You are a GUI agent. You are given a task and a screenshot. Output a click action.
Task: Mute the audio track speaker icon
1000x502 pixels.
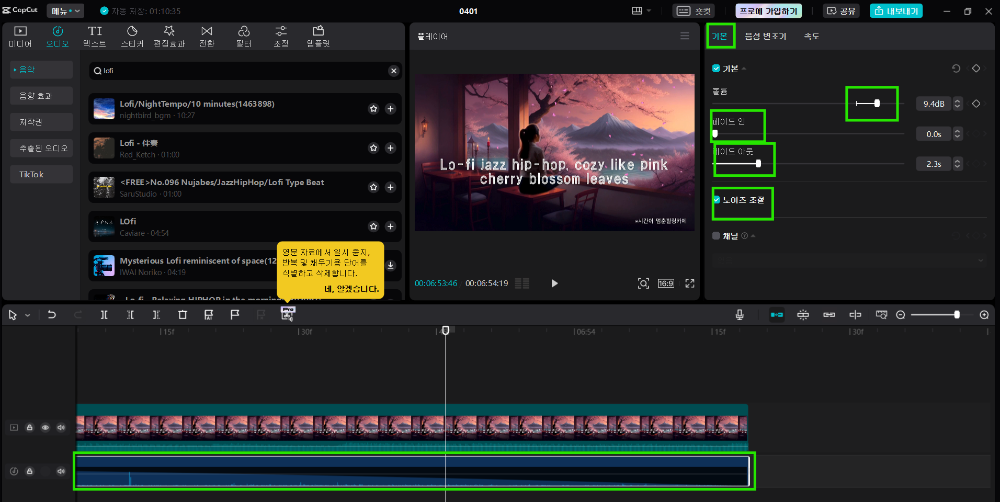pos(61,471)
